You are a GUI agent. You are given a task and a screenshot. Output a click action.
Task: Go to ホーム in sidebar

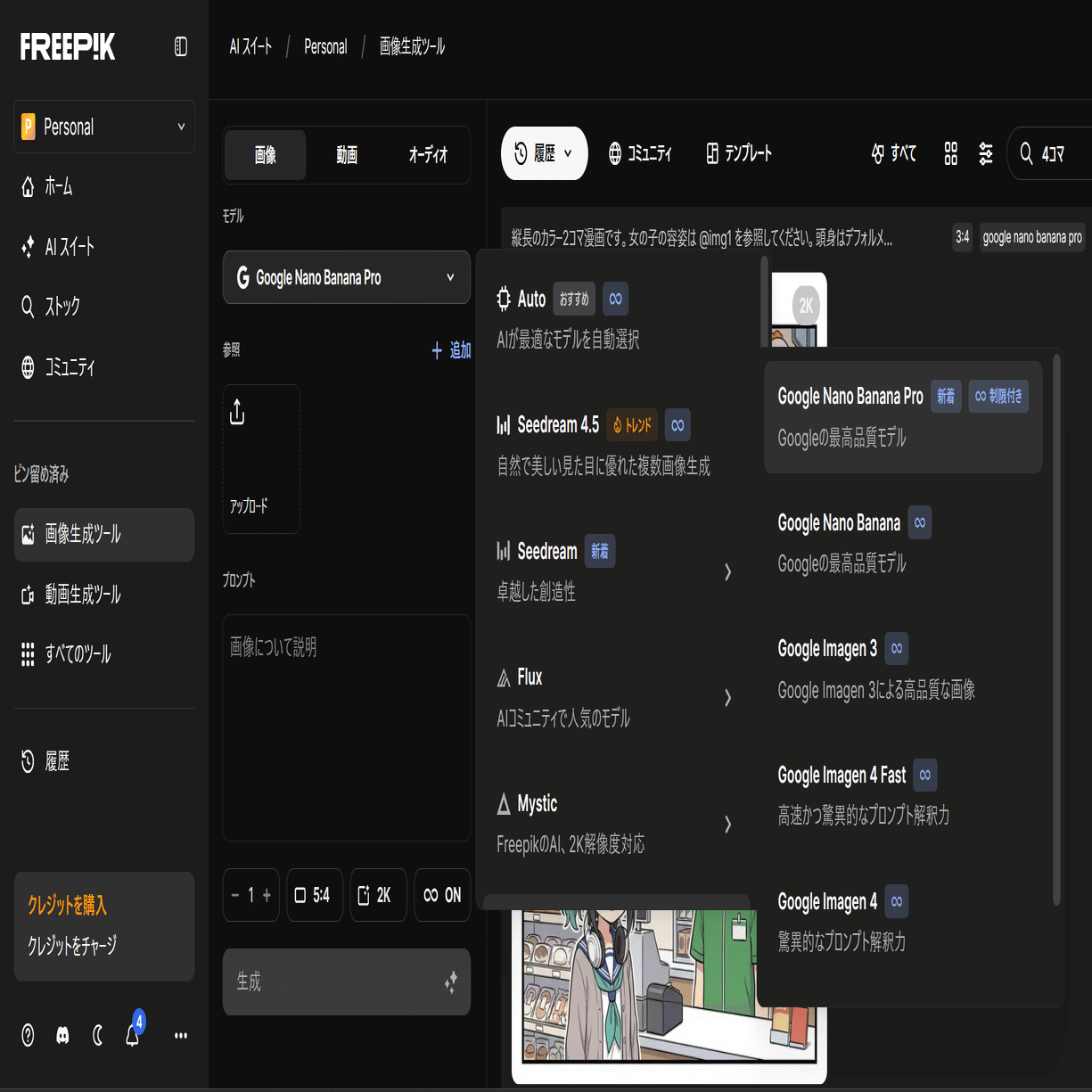(104, 186)
